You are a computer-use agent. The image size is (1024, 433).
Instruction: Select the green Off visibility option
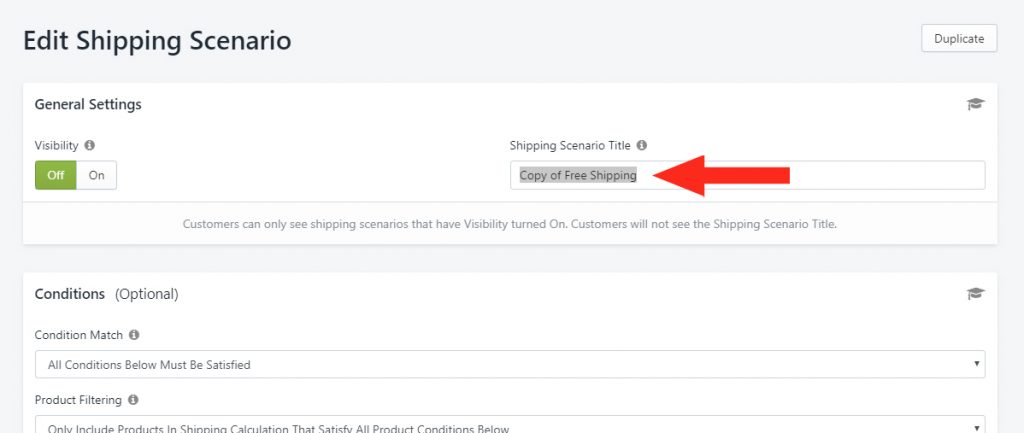click(56, 175)
